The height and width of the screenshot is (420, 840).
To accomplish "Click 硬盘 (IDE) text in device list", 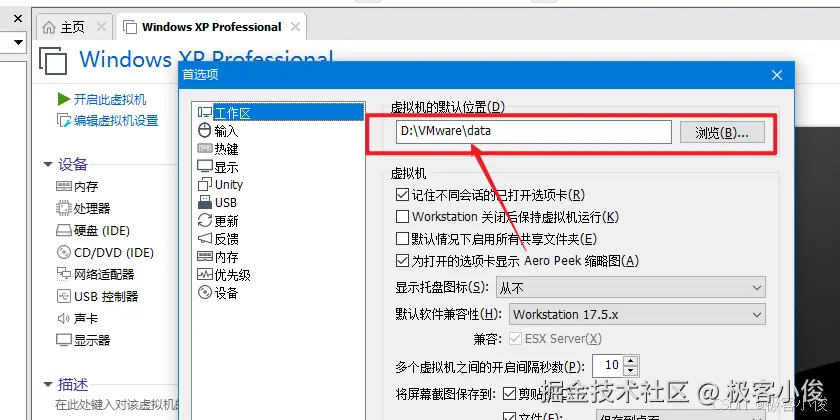I will (x=102, y=231).
